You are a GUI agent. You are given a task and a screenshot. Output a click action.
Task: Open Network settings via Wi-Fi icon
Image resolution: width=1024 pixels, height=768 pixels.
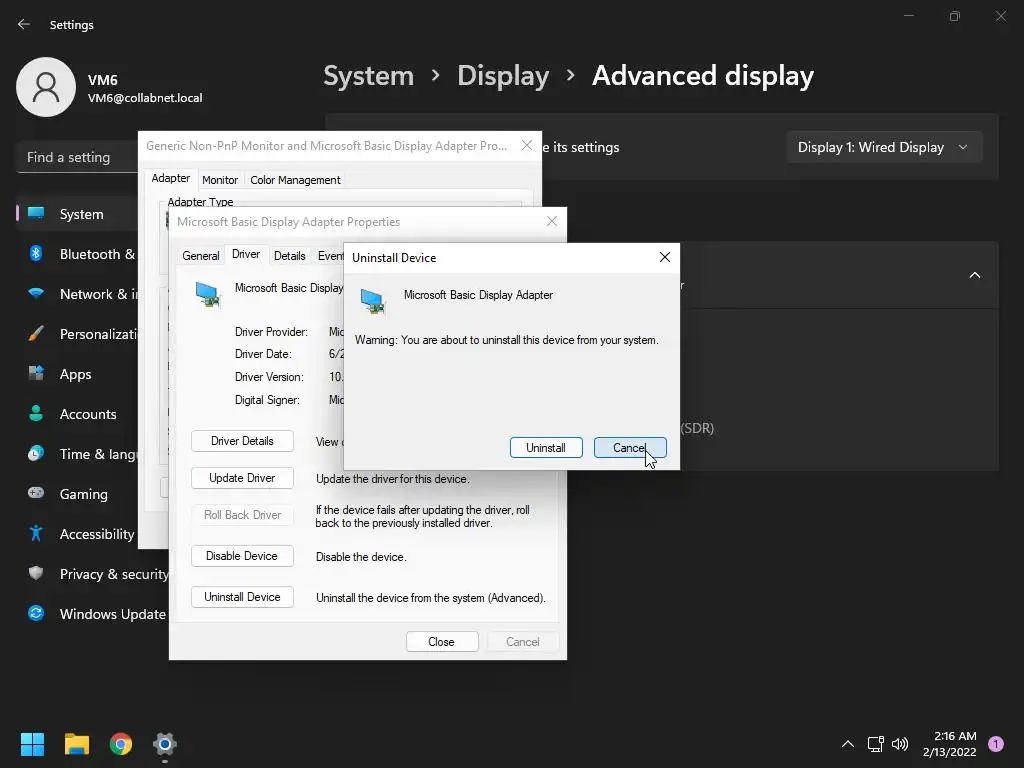36,293
